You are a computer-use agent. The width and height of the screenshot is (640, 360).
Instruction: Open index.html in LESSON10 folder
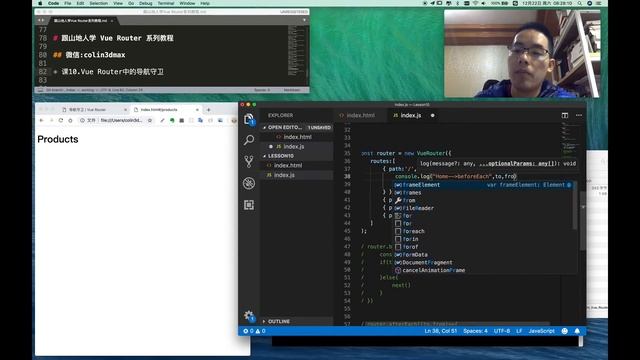tap(288, 165)
